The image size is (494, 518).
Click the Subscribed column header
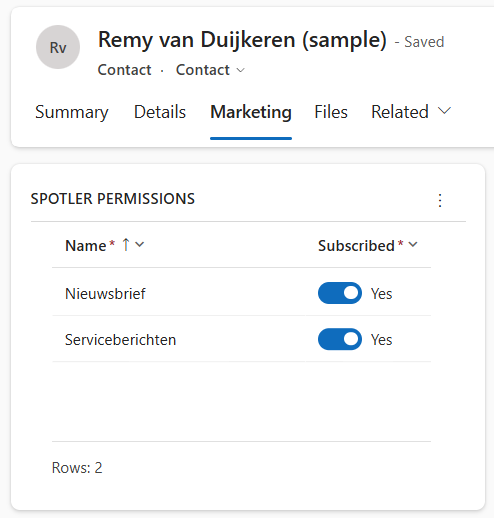click(356, 246)
